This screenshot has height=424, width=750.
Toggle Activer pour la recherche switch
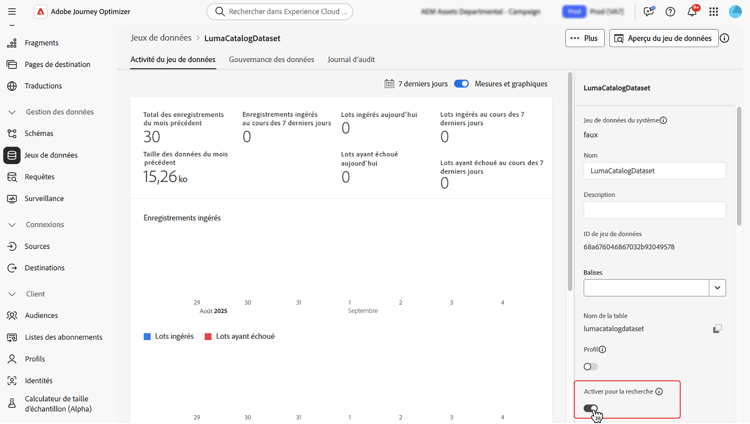point(591,408)
